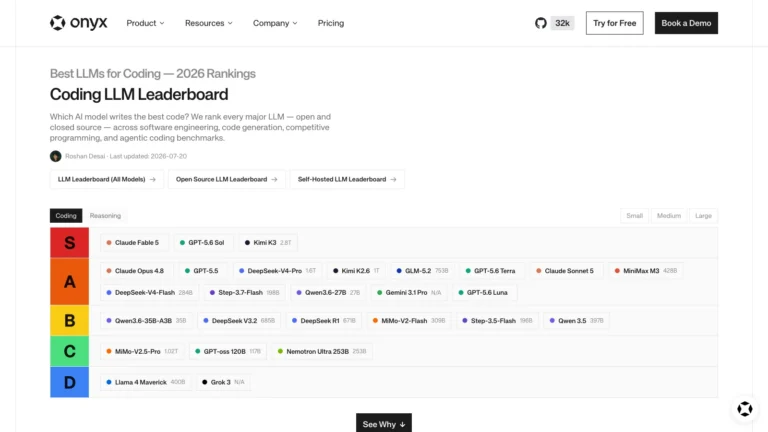The width and height of the screenshot is (768, 432).
Task: Select the DeepSeek V3.2 chip
Action: [x=240, y=321]
